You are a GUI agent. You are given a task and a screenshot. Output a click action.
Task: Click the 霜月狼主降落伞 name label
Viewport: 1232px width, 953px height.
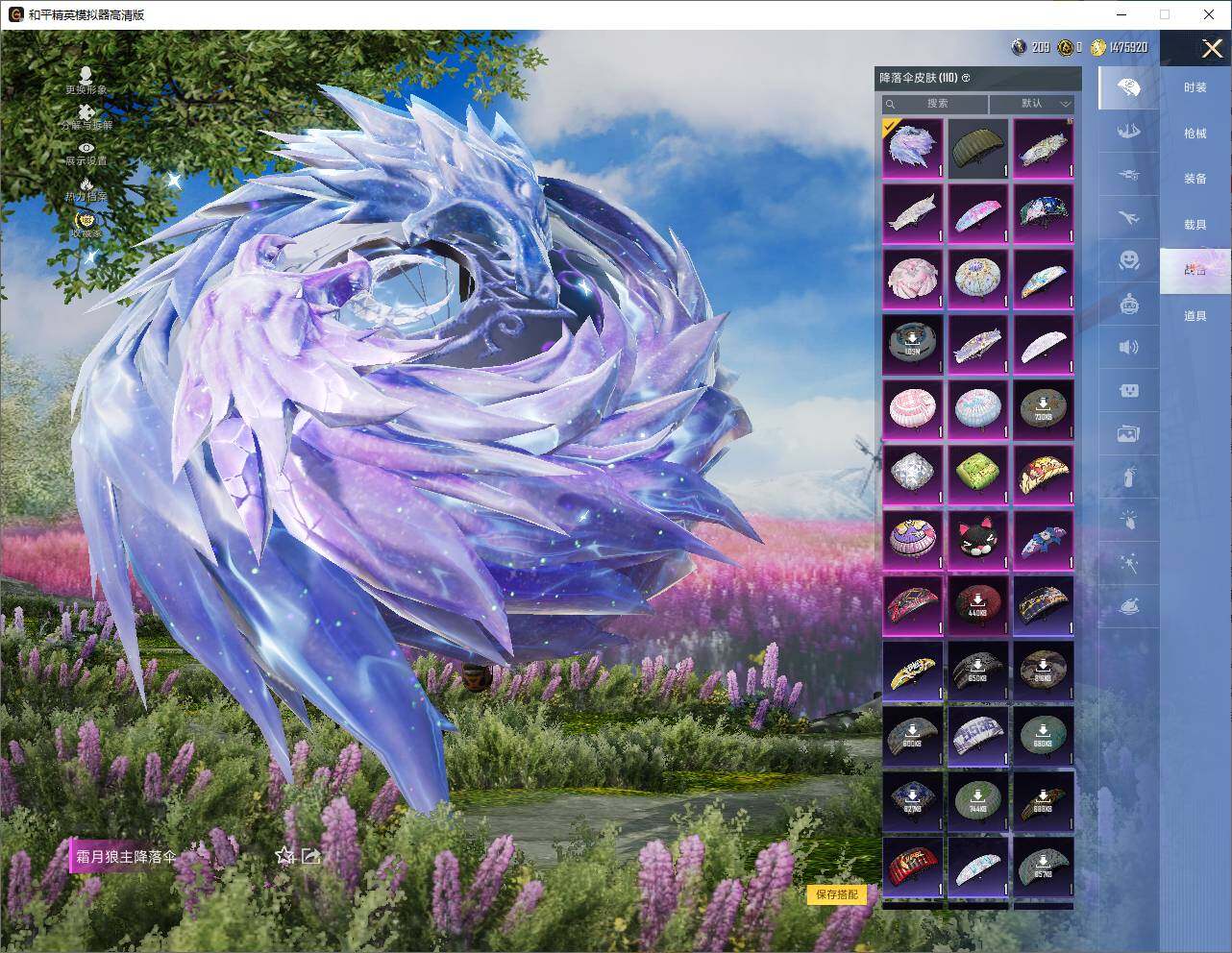point(127,856)
